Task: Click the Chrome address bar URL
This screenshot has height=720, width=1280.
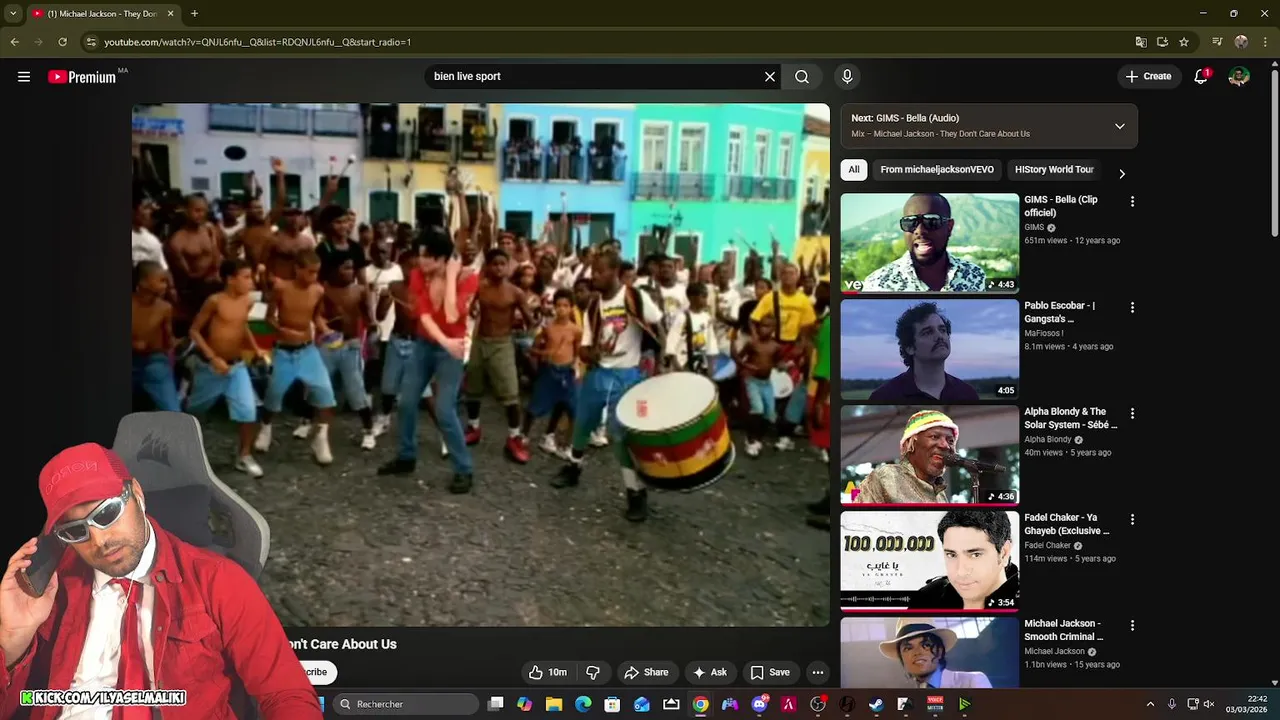Action: coord(258,42)
